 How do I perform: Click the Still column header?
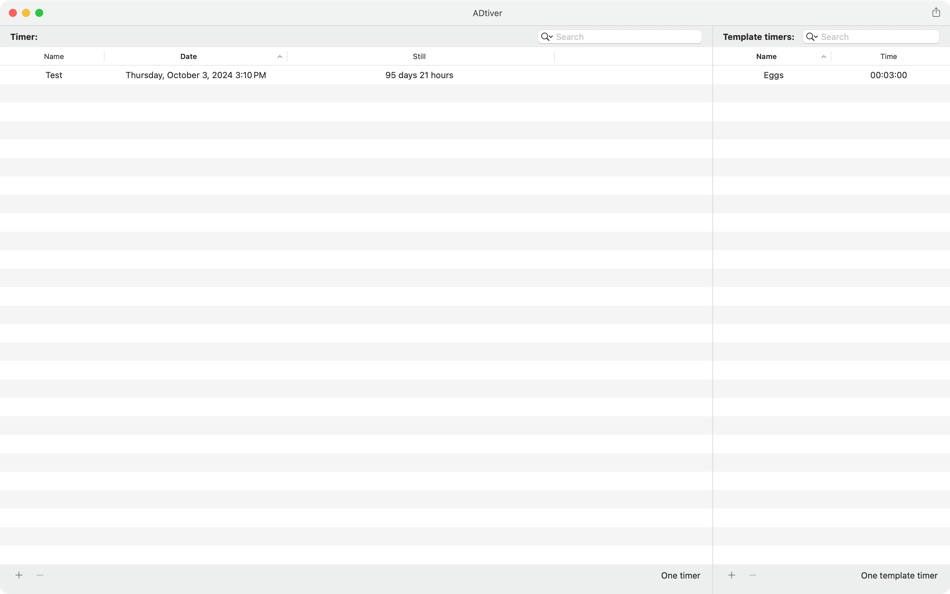pyautogui.click(x=418, y=56)
